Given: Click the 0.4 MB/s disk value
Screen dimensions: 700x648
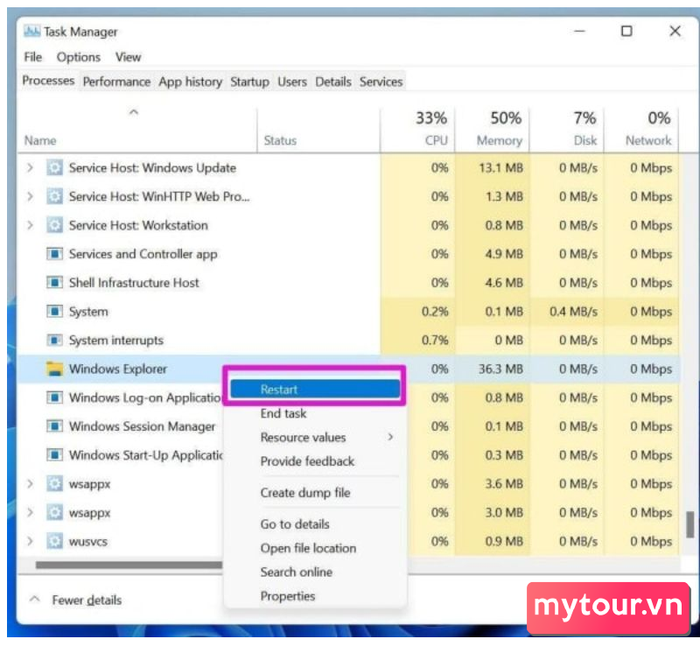Looking at the screenshot, I should tap(573, 311).
